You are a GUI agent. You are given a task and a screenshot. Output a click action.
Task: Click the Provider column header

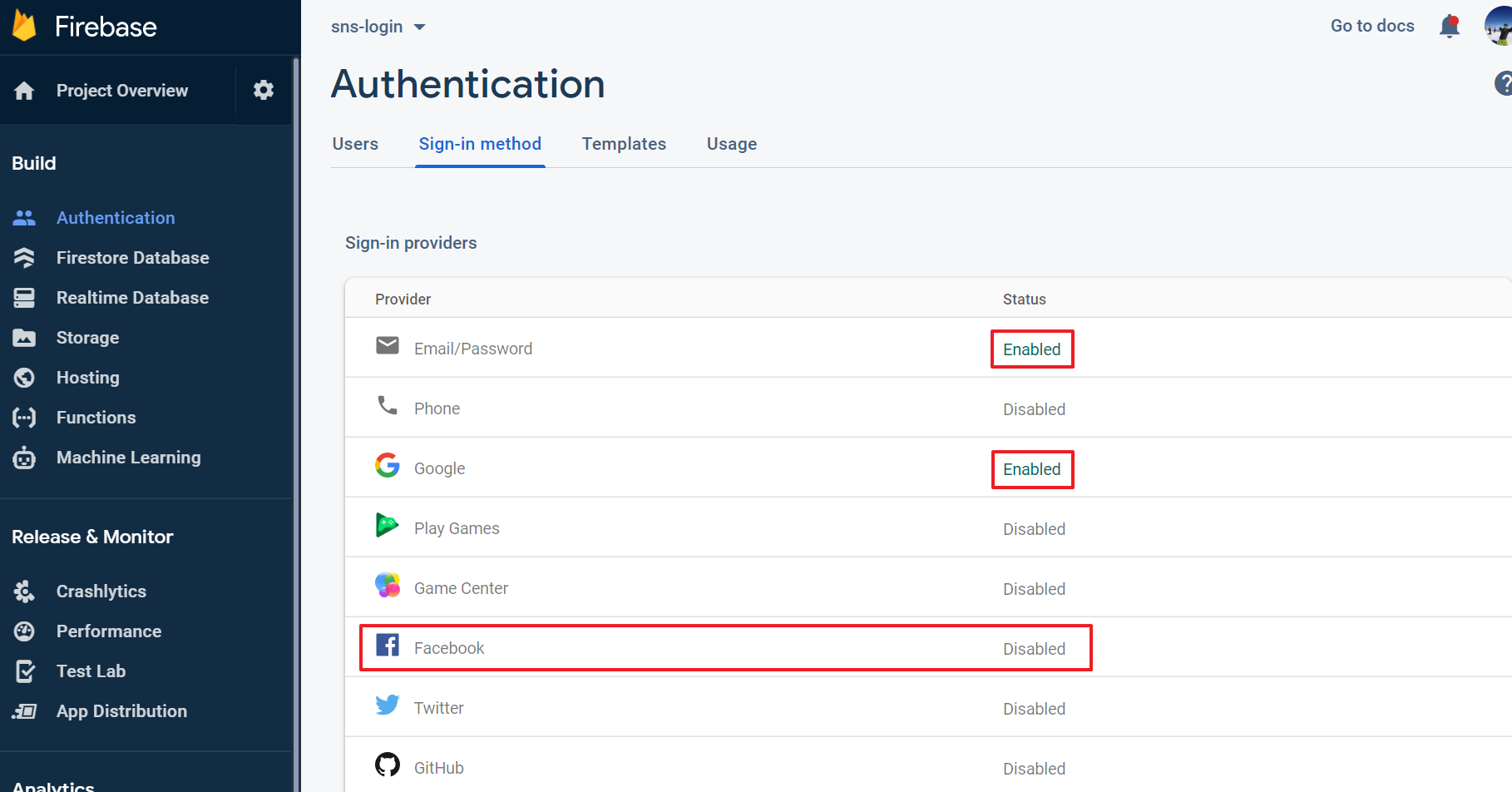[x=403, y=299]
